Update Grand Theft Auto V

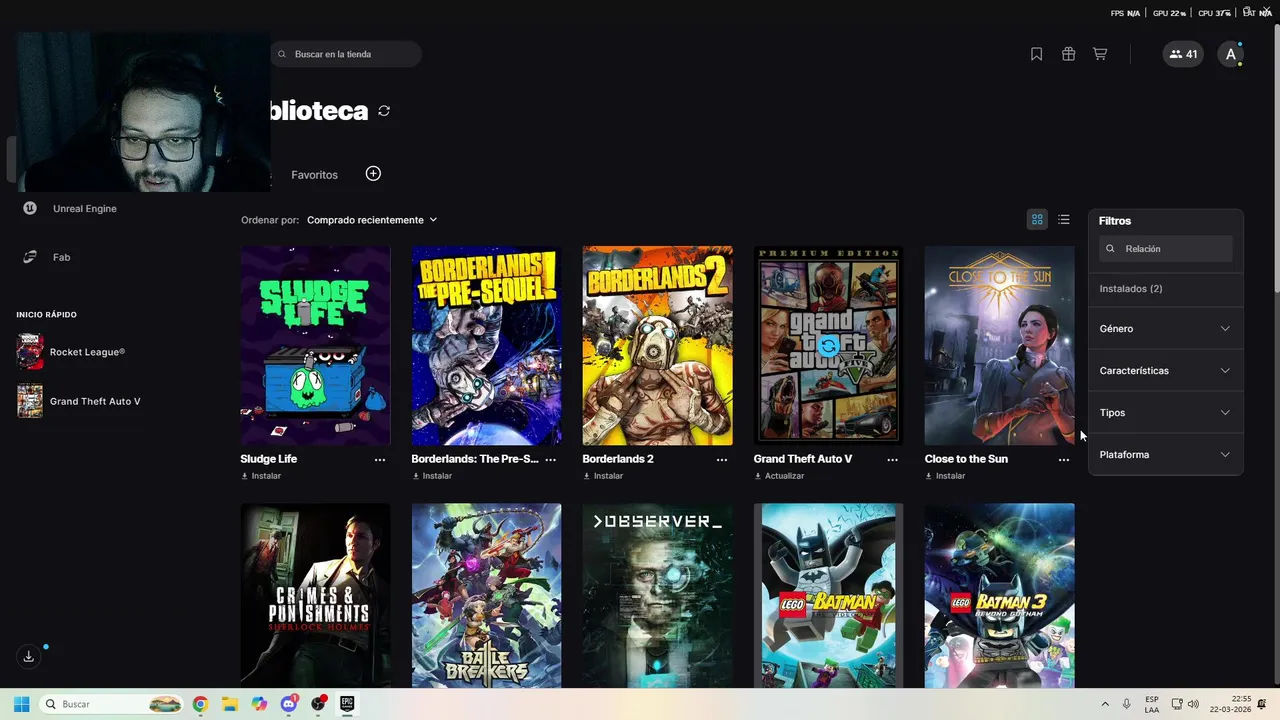click(779, 476)
